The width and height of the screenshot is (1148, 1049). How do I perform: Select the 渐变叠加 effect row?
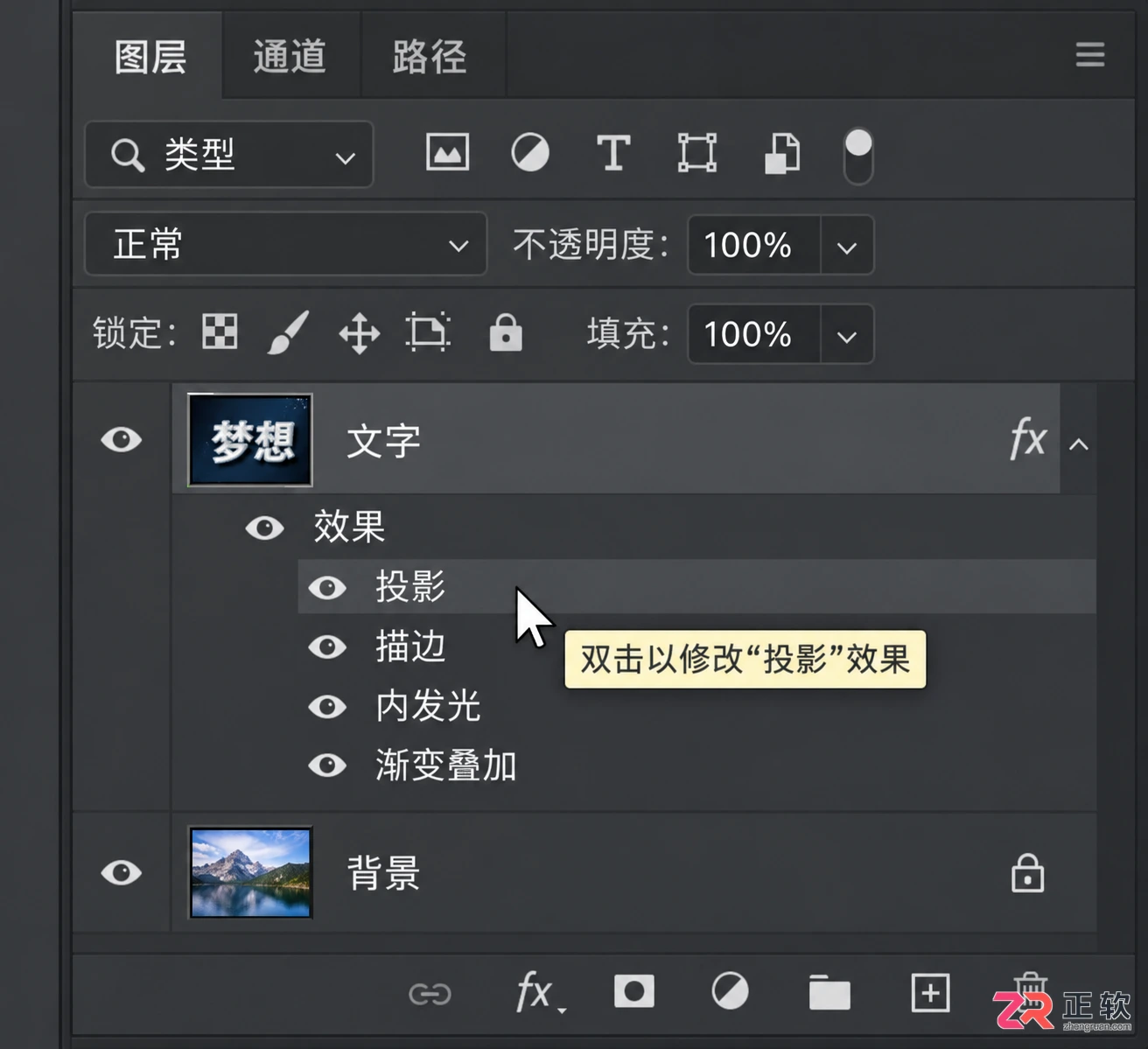pyautogui.click(x=697, y=766)
